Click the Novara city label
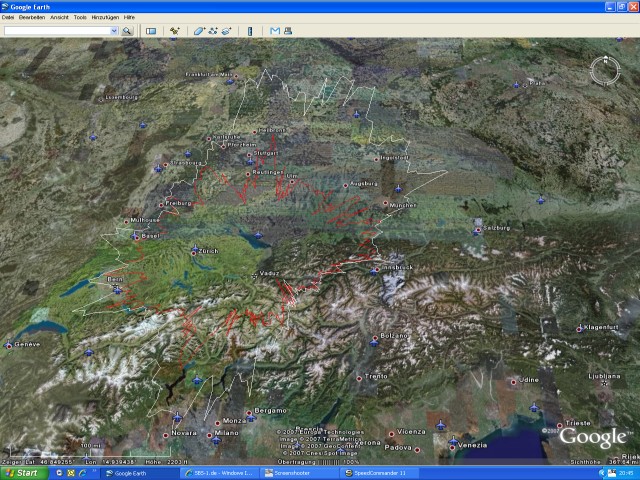The image size is (640, 480). [x=184, y=433]
